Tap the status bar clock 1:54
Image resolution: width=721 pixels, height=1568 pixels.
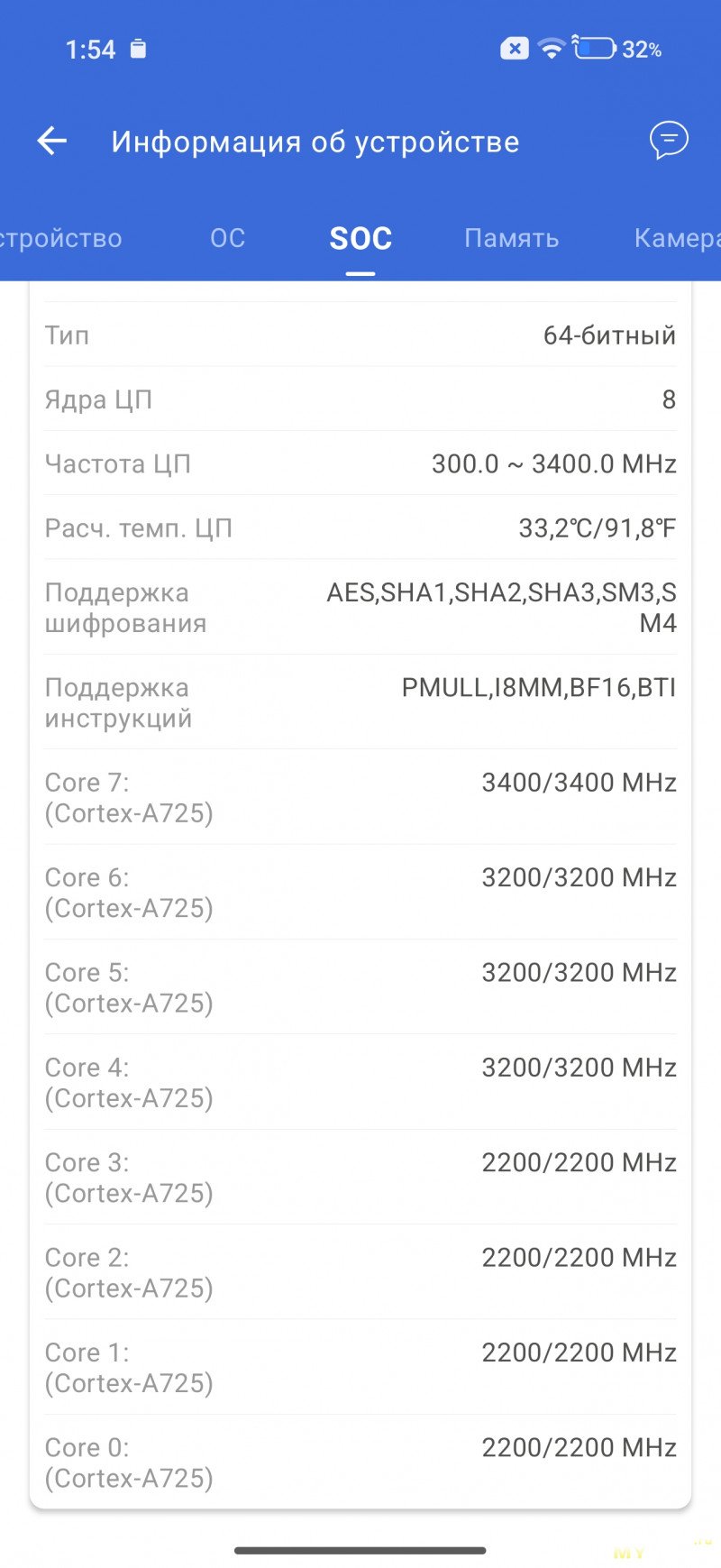[90, 49]
